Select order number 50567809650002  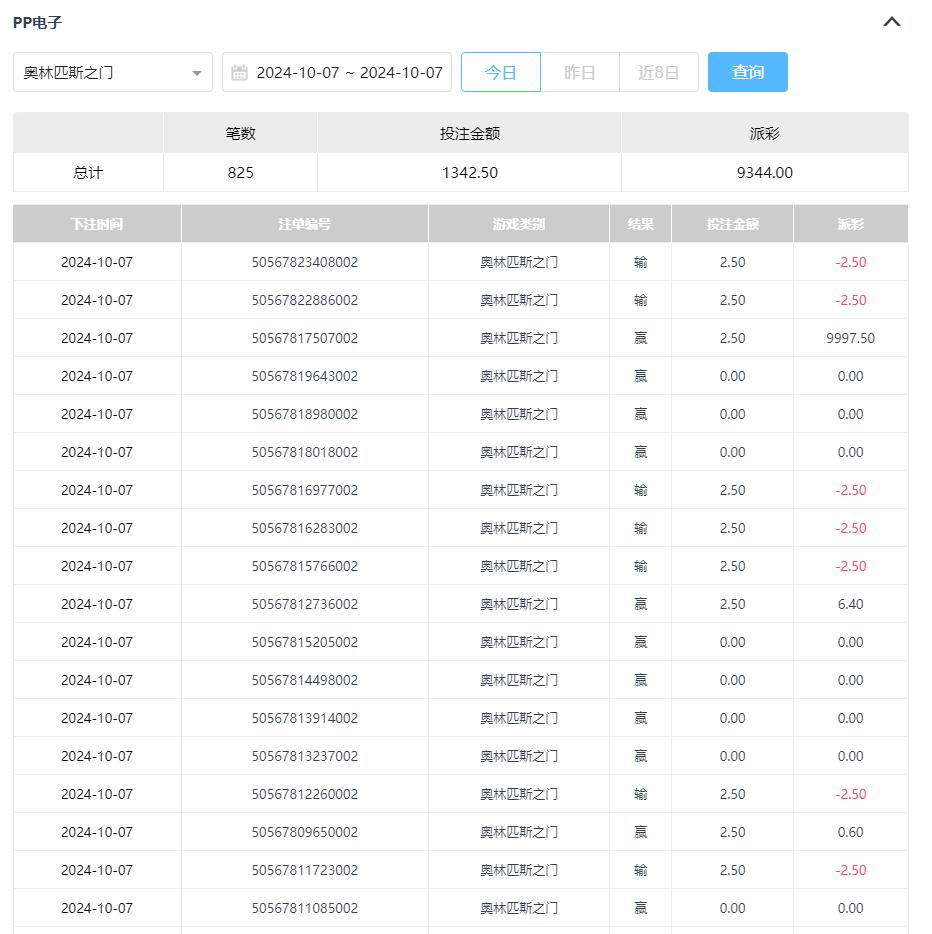(x=304, y=832)
